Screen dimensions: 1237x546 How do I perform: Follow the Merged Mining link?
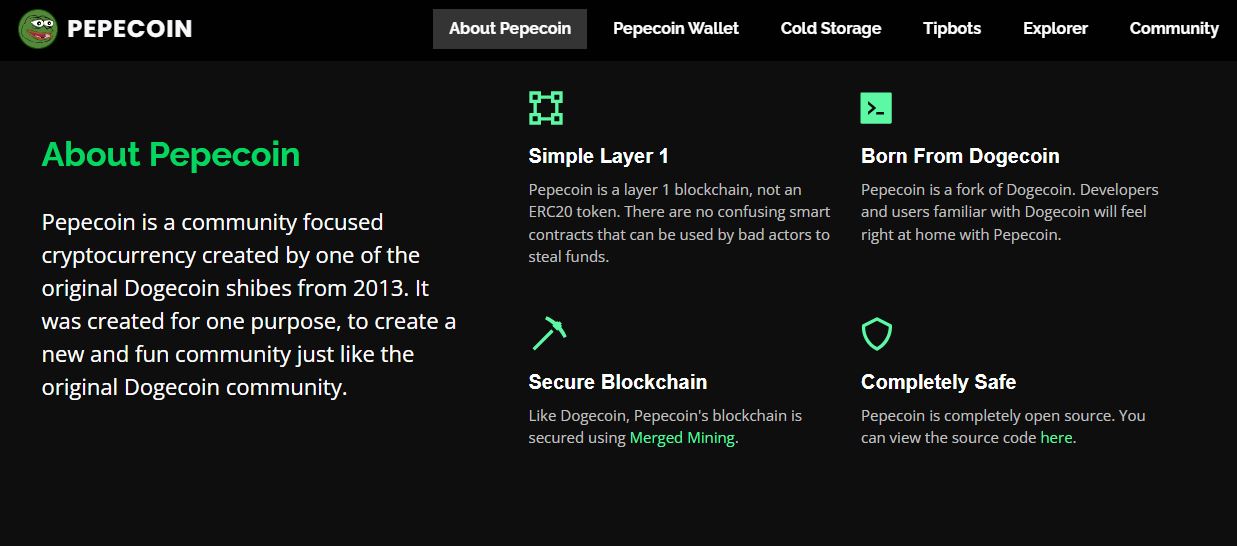point(682,438)
